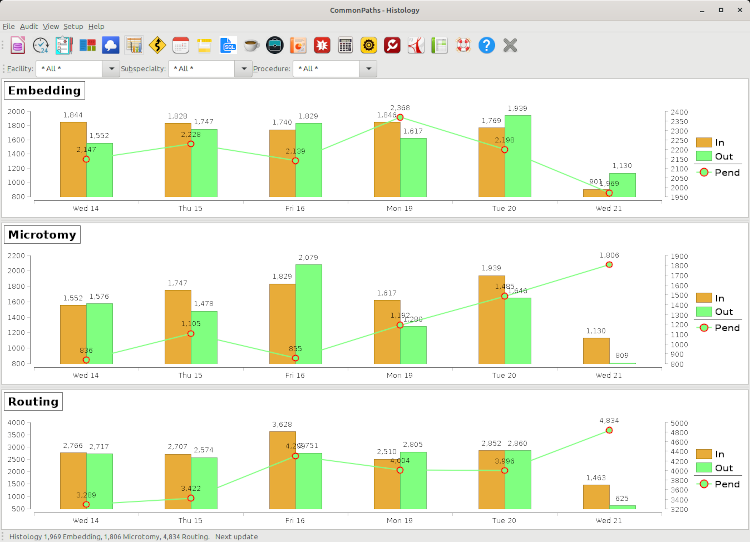Open the calendar toolbar icon

click(x=181, y=45)
